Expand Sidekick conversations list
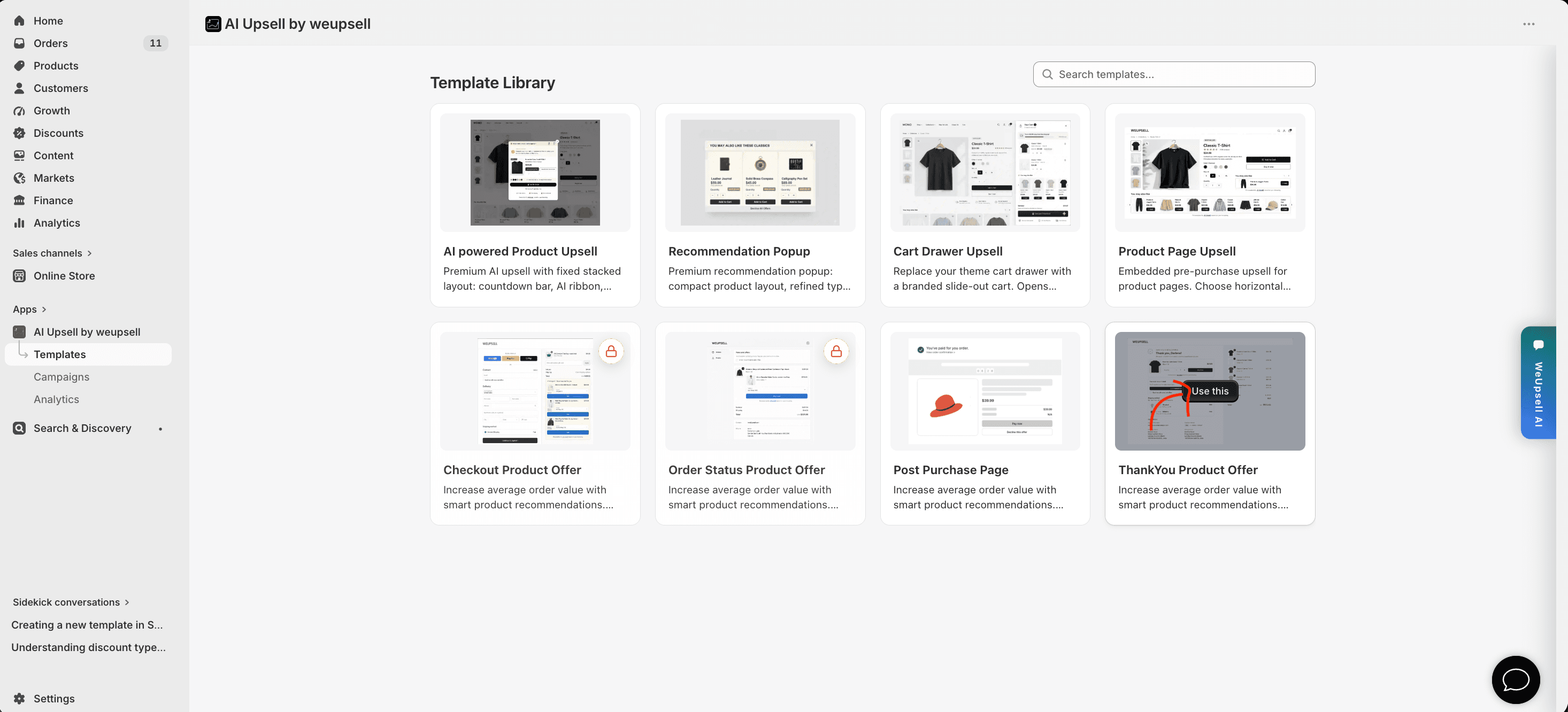This screenshot has height=712, width=1568. [x=71, y=602]
